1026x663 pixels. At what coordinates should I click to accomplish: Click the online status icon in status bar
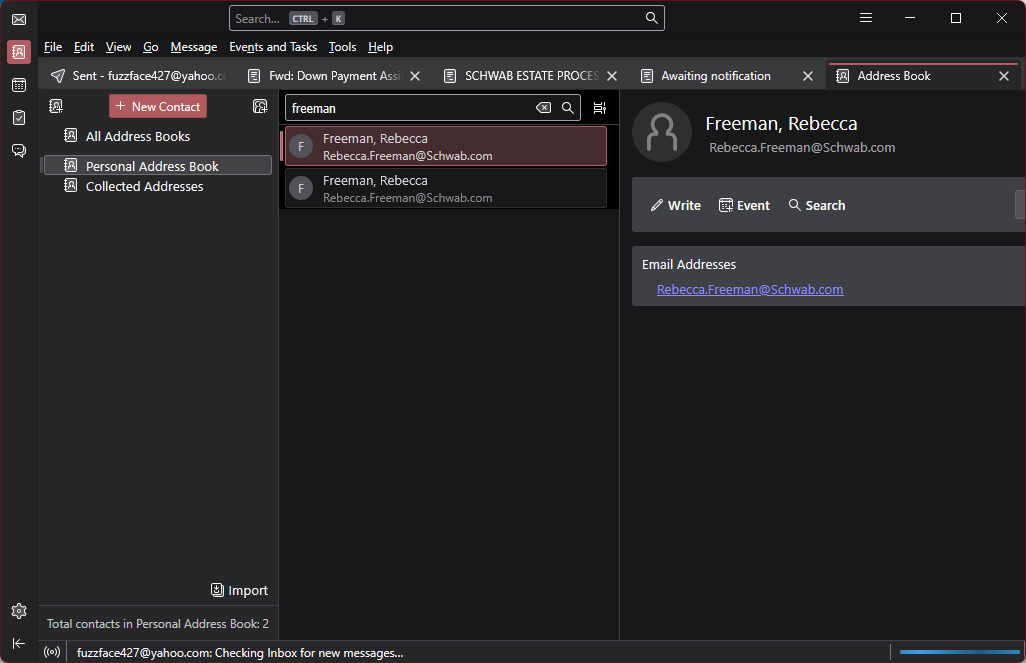[x=52, y=653]
